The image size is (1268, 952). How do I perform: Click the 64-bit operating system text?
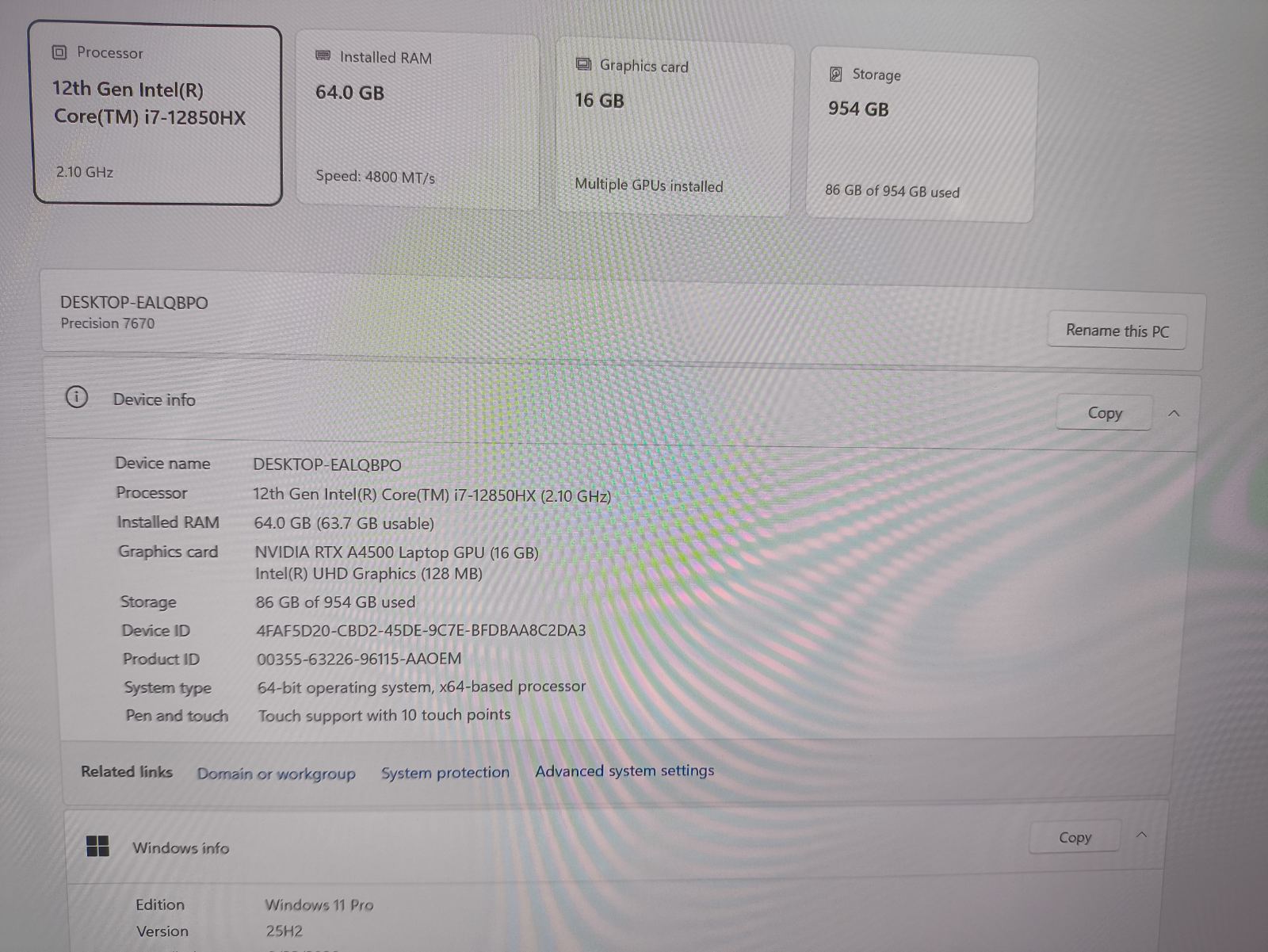click(x=421, y=686)
